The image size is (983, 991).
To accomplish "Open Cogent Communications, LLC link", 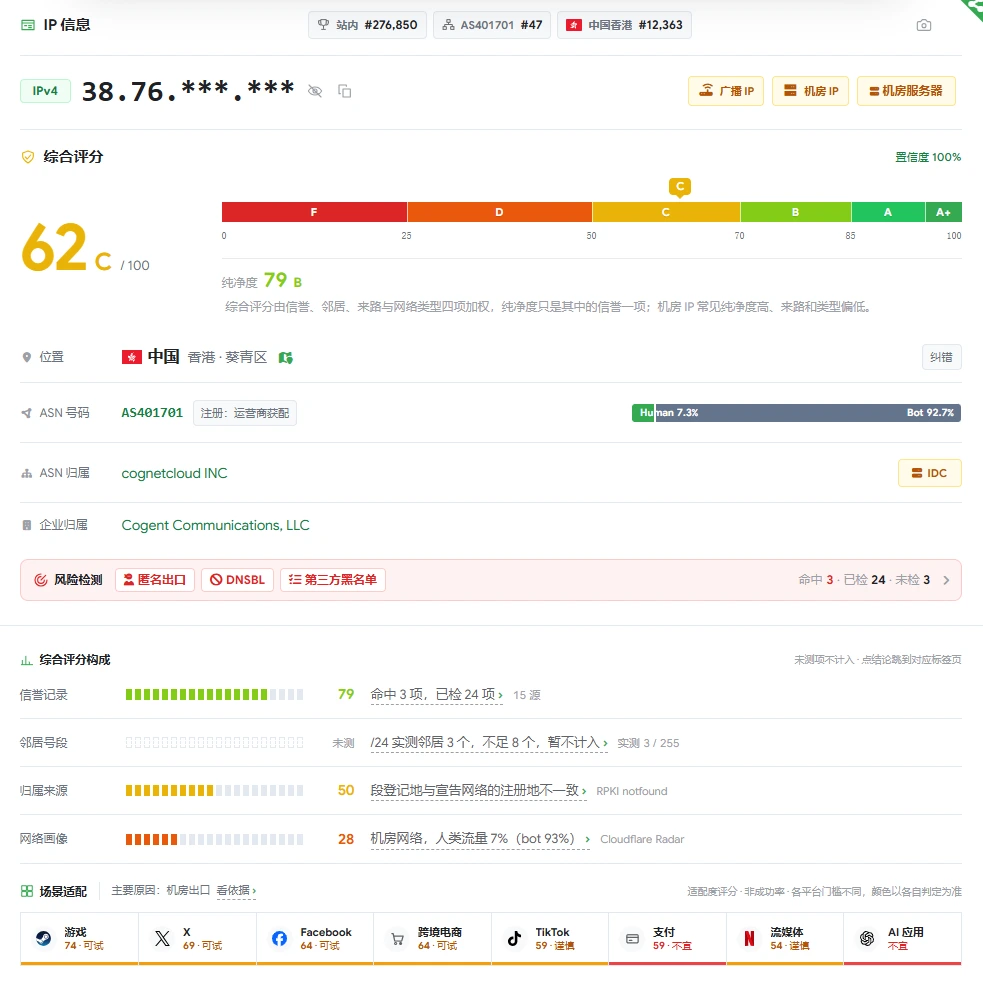I will coord(216,525).
